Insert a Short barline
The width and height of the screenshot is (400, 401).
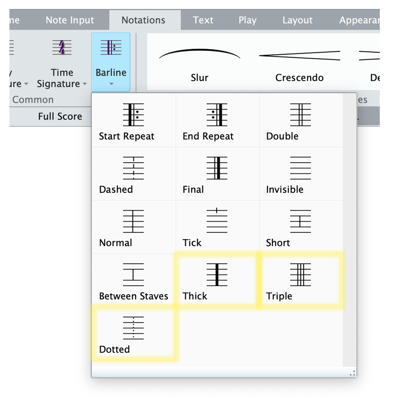coord(301,228)
